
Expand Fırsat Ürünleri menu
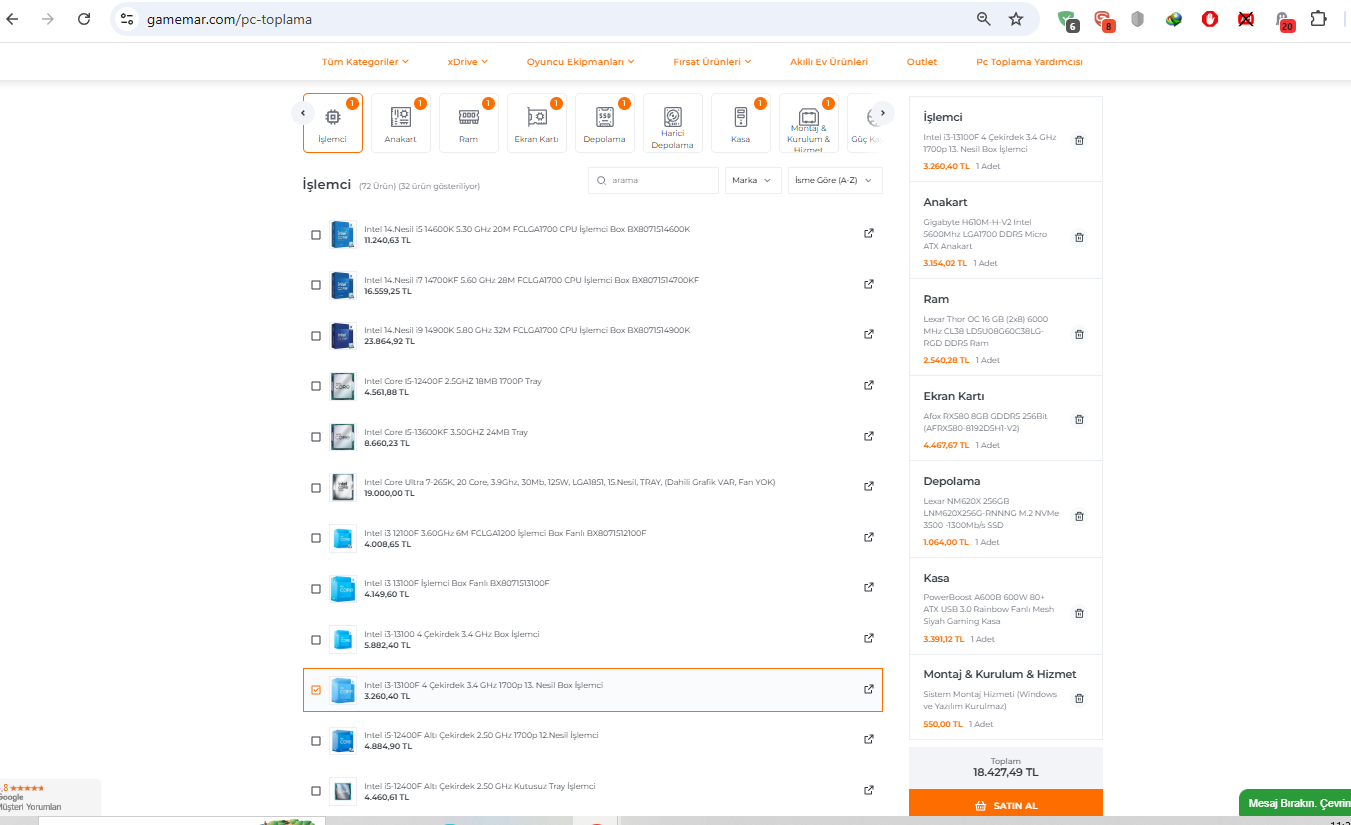tap(713, 61)
